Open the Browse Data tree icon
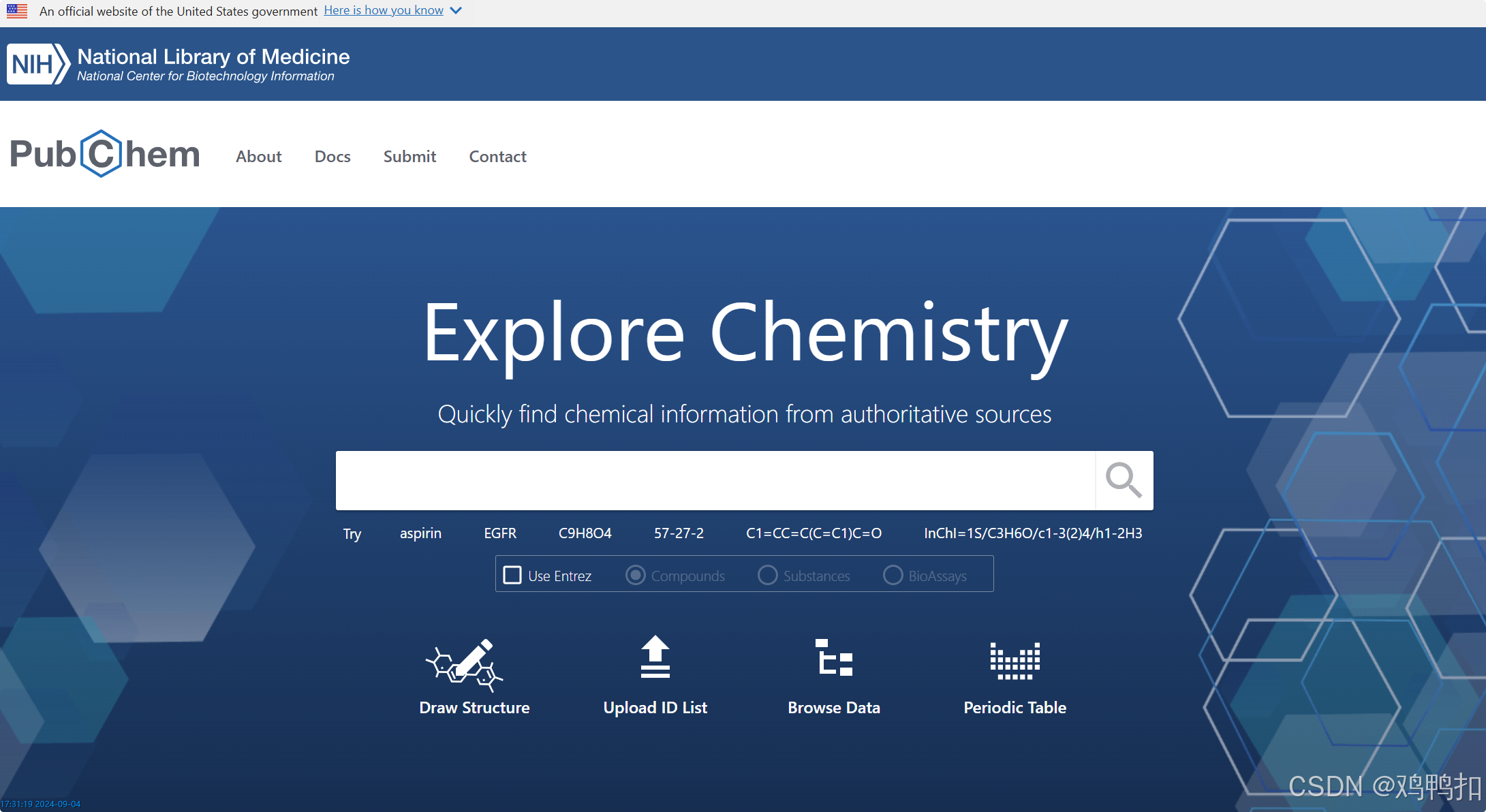1486x812 pixels. [833, 658]
